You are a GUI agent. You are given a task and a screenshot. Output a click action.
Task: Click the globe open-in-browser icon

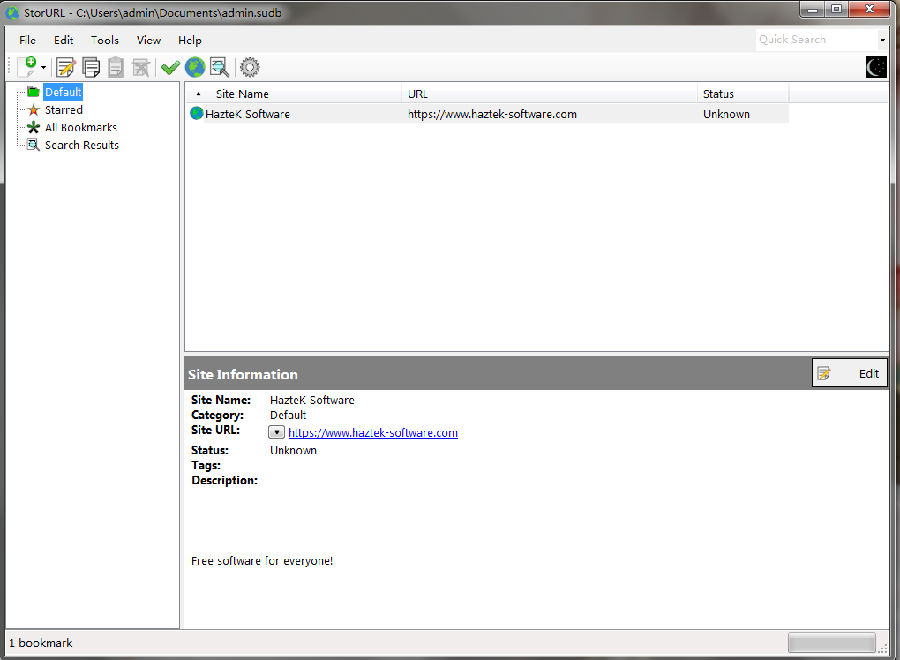195,67
